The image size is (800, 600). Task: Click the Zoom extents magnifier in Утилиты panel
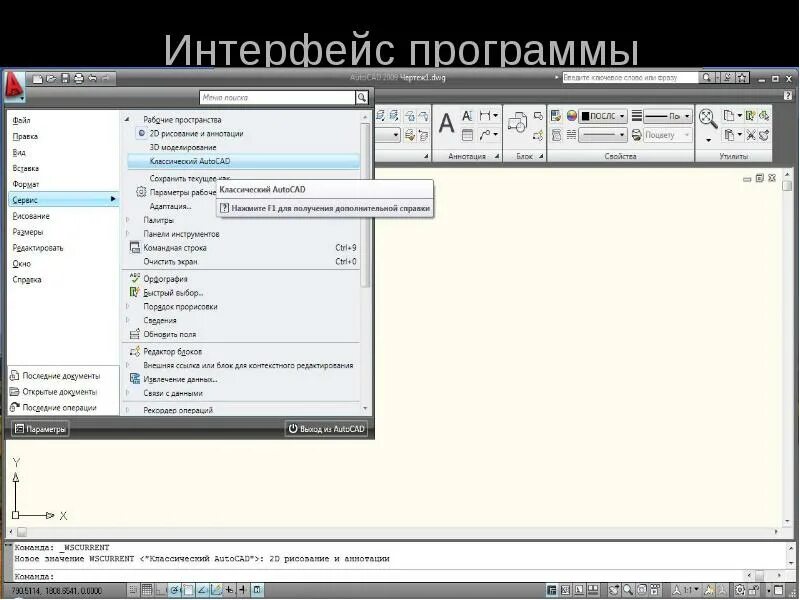[708, 118]
